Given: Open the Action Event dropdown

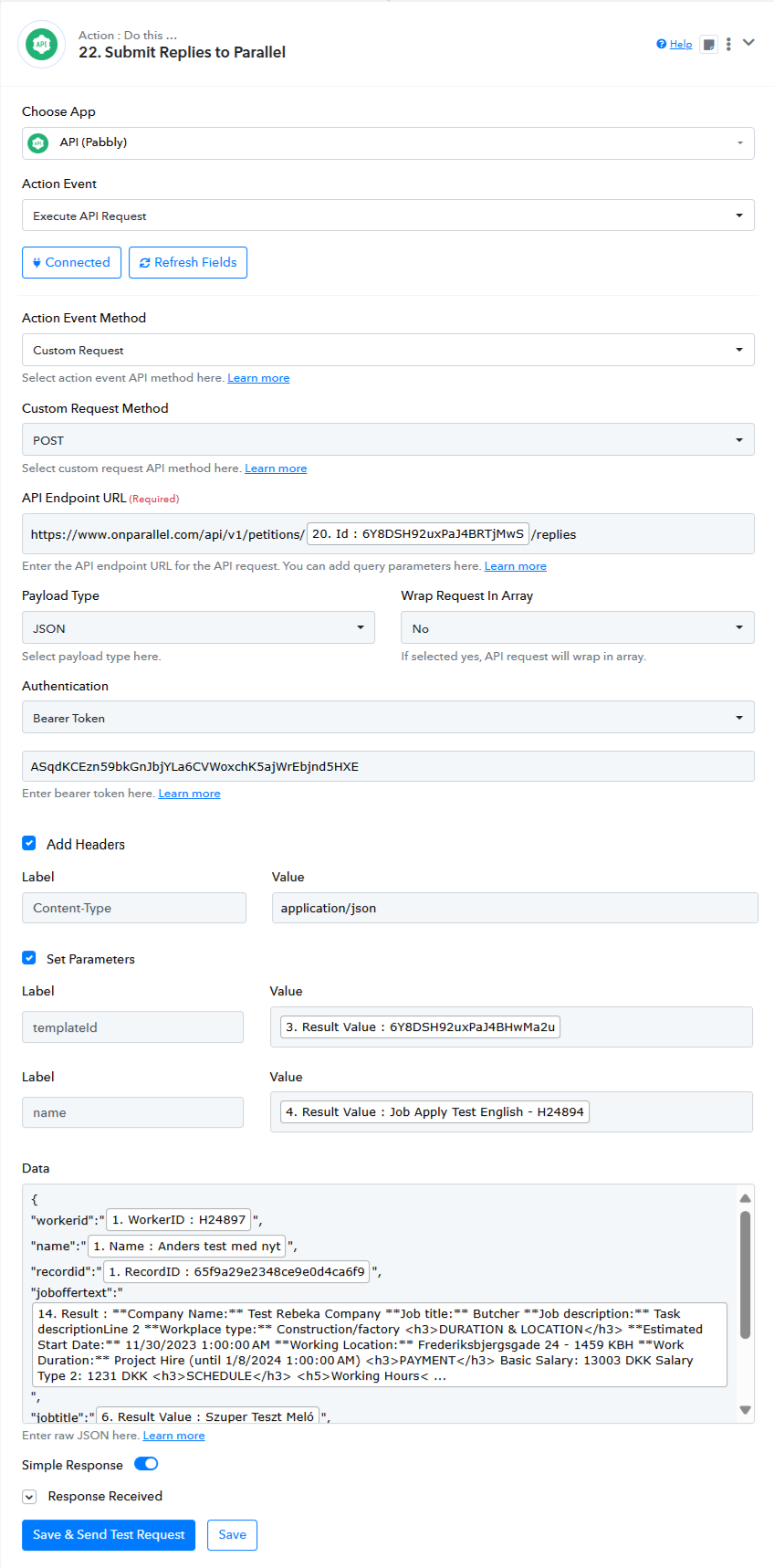Looking at the screenshot, I should tap(388, 216).
